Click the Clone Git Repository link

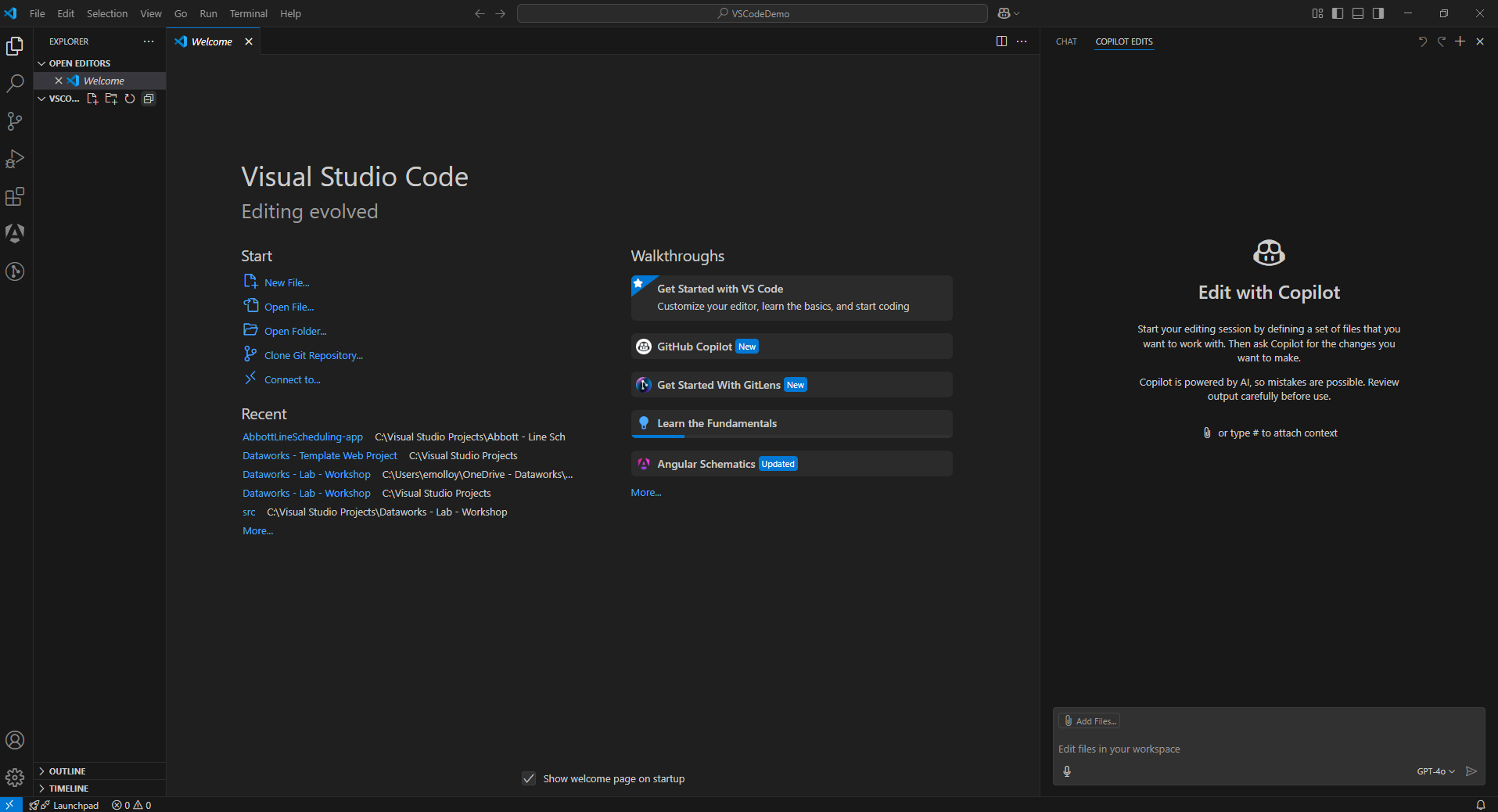click(x=313, y=356)
